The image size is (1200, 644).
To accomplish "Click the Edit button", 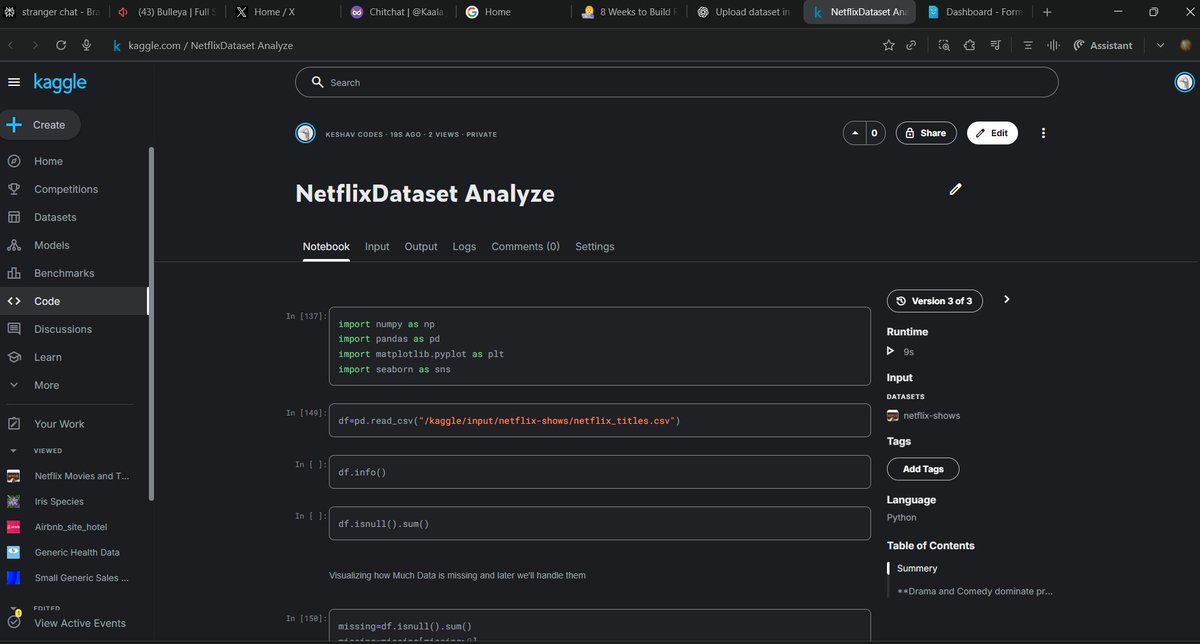I will click(992, 133).
